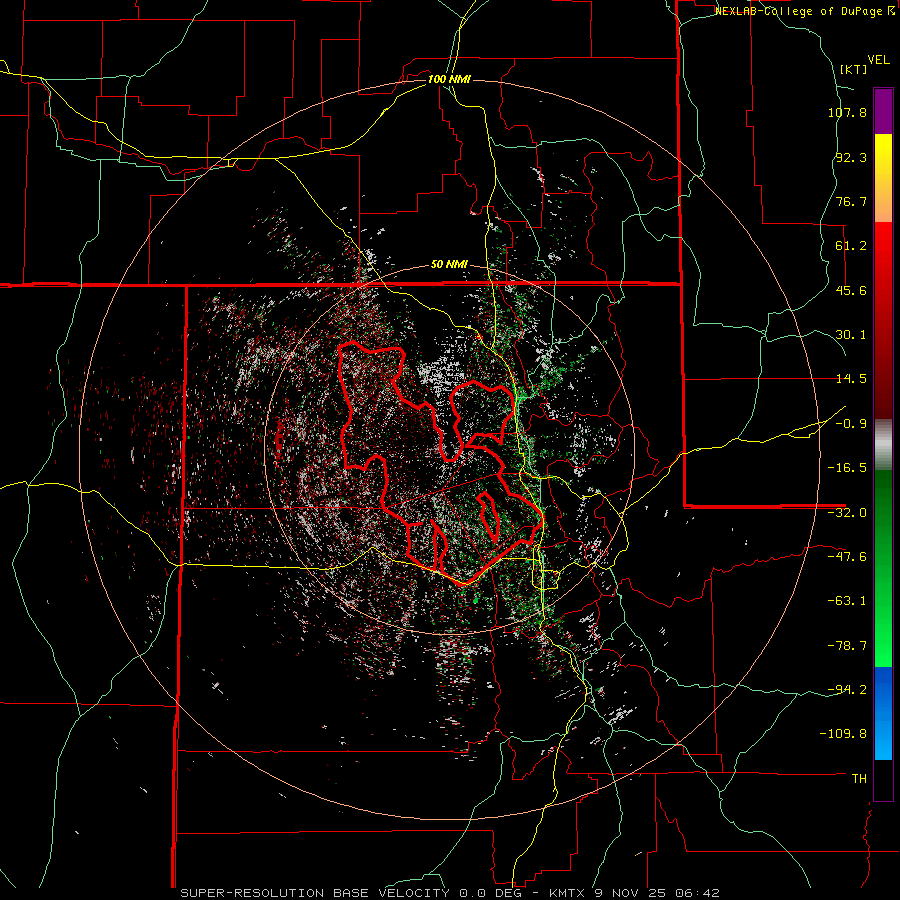Click the TH threshold label

pos(859,779)
